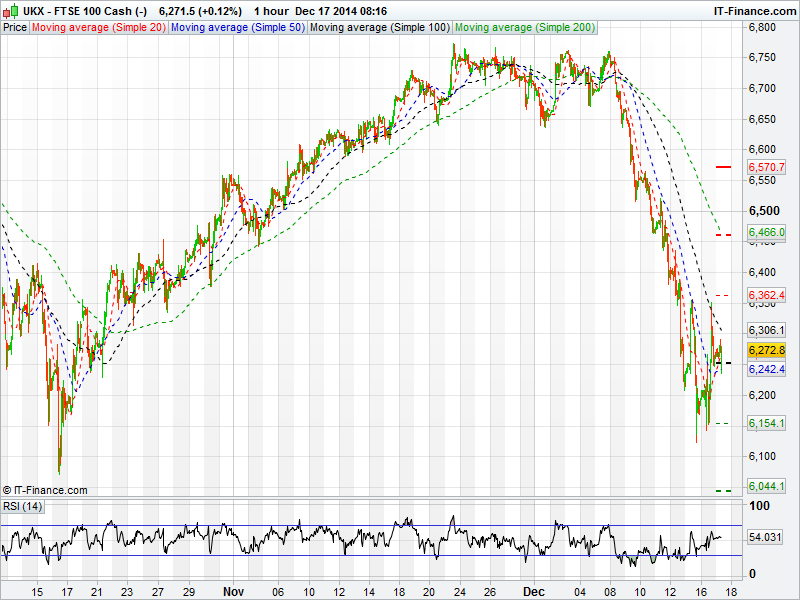The image size is (800, 600).
Task: Click the blue 6,242.4 price label
Action: point(767,369)
